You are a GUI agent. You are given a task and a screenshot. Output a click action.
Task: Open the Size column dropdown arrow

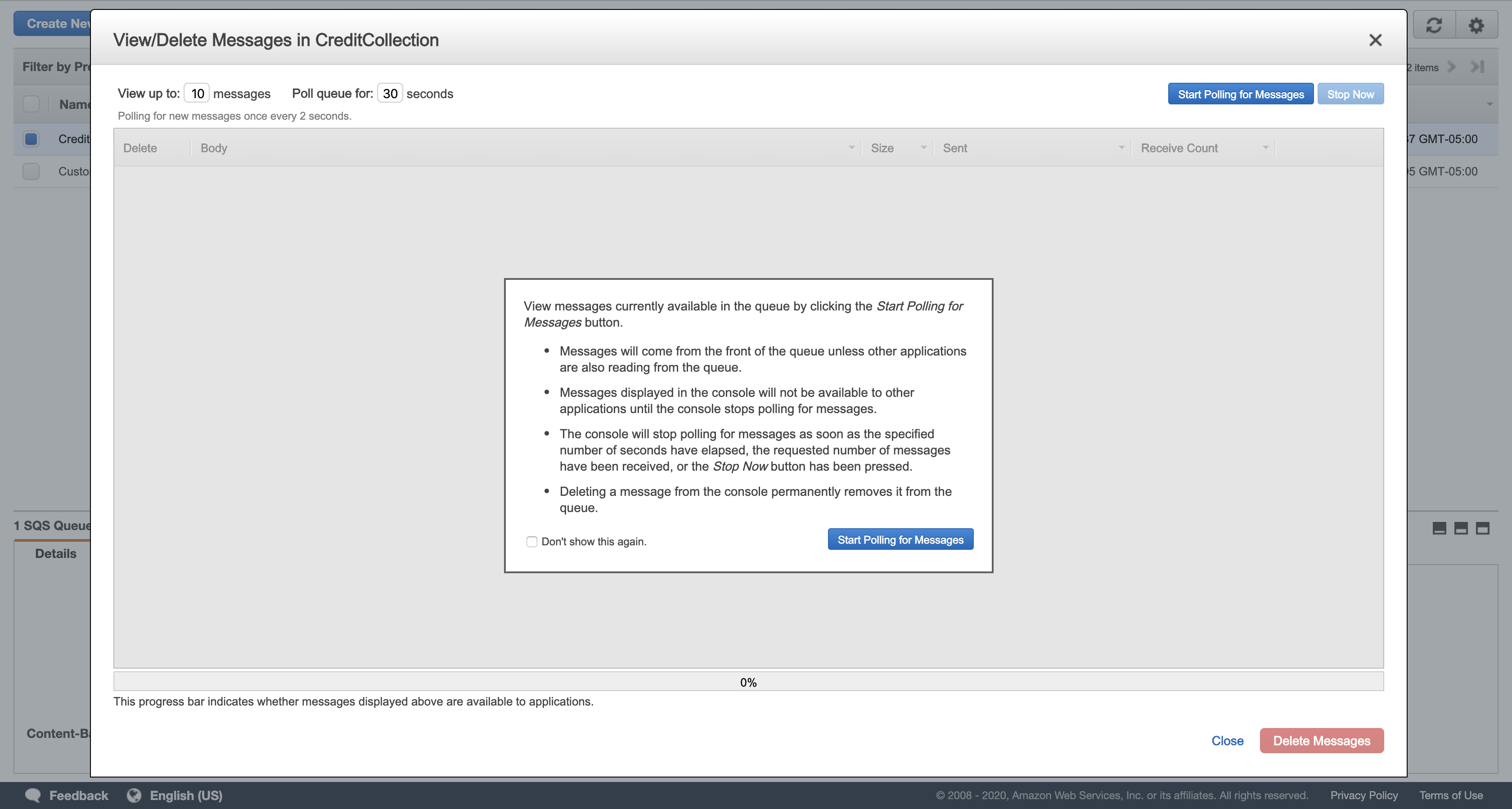923,148
